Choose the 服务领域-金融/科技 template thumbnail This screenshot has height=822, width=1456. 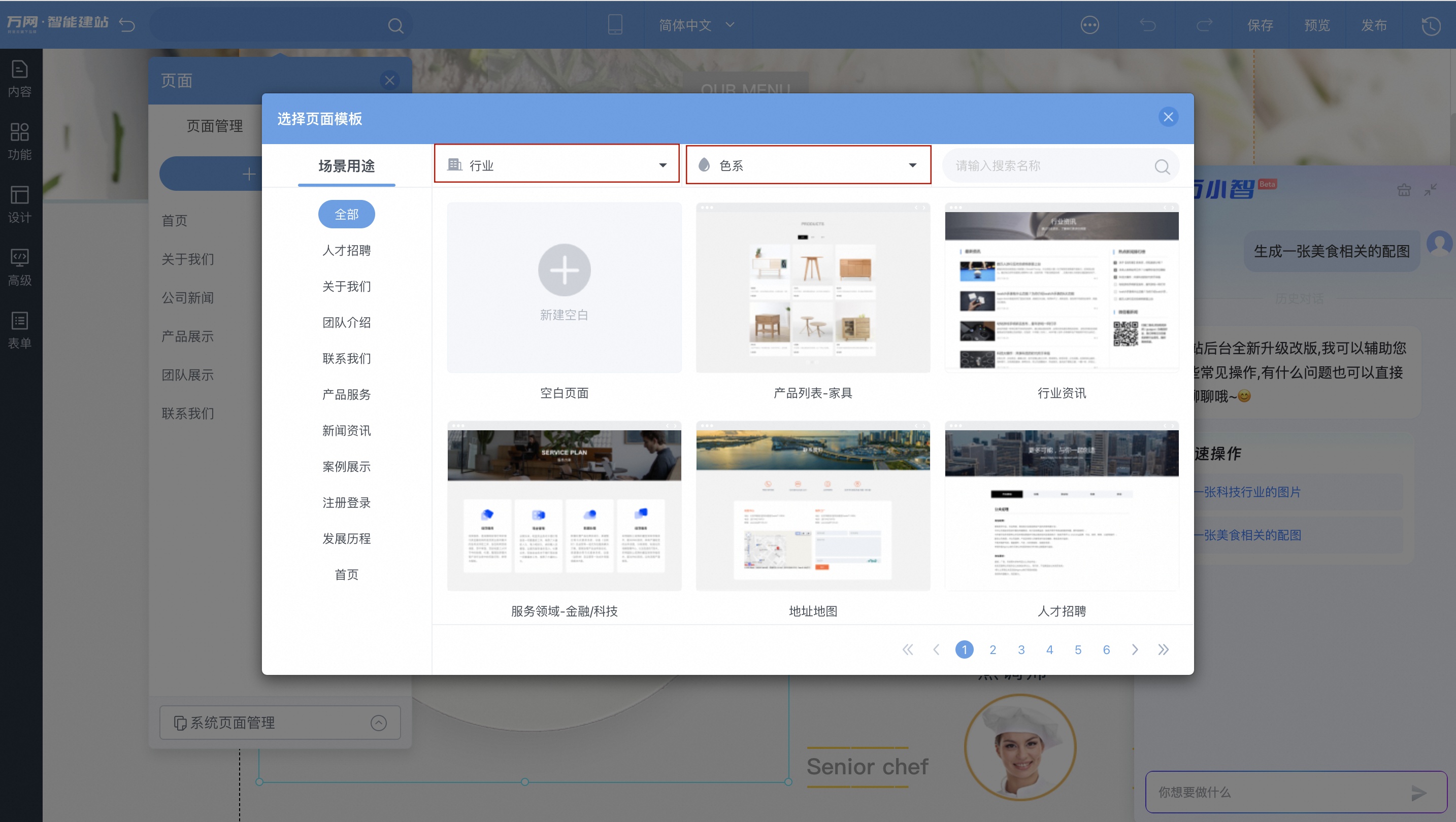pyautogui.click(x=564, y=505)
